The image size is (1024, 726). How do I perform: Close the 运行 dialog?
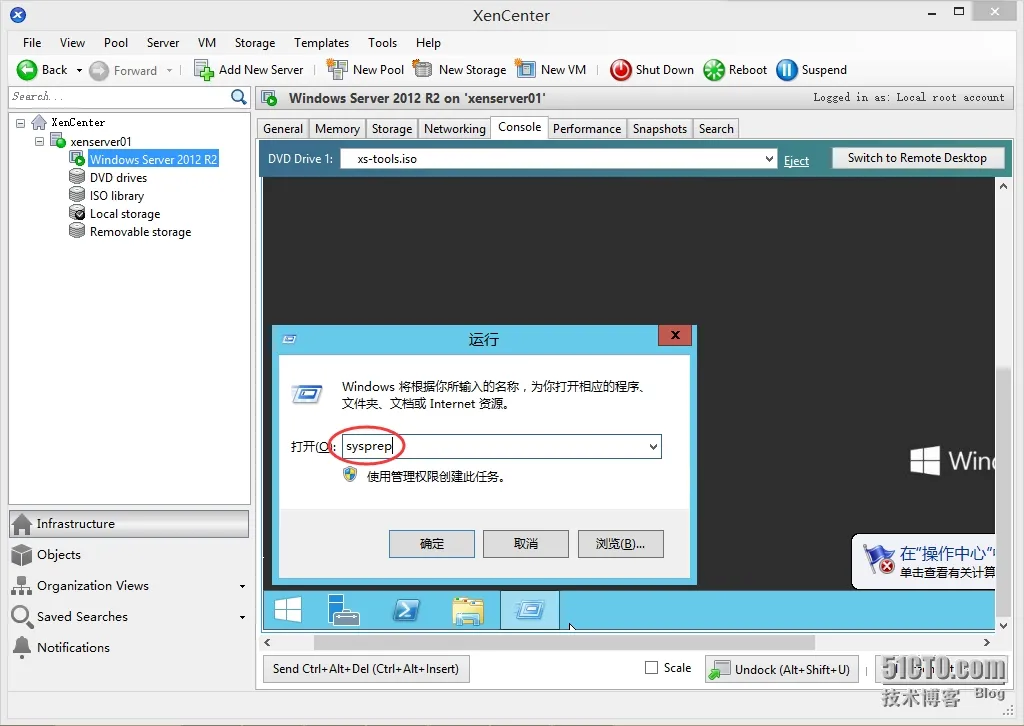point(675,335)
